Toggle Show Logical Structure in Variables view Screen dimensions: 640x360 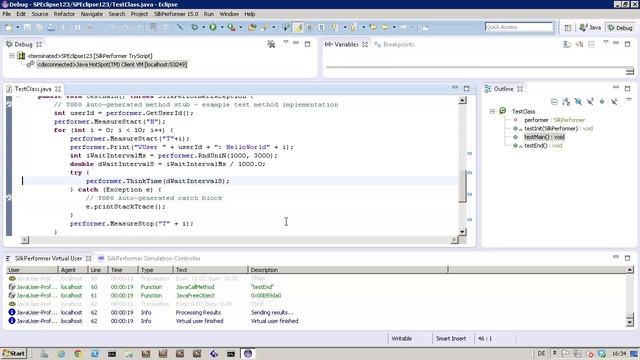(x=579, y=44)
